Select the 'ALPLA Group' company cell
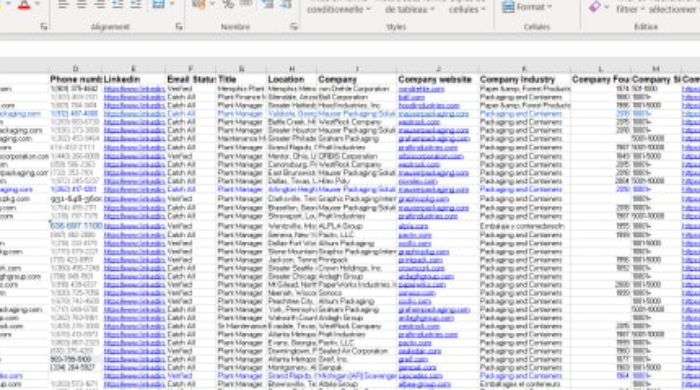Screen dimensions: 700x390 point(357,226)
